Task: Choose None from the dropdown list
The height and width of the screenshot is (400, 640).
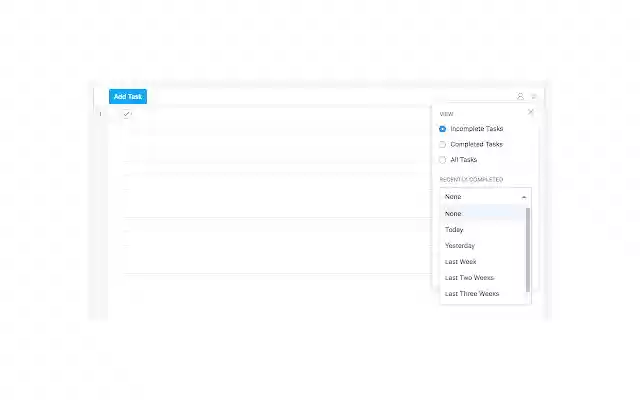Action: coord(483,213)
